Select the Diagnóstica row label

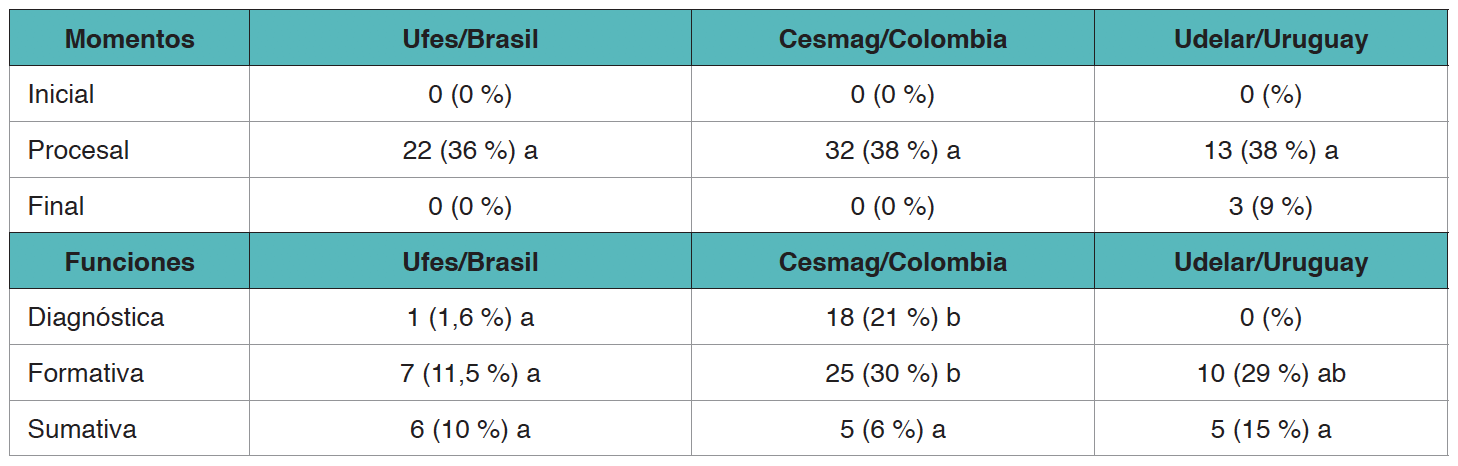96,318
